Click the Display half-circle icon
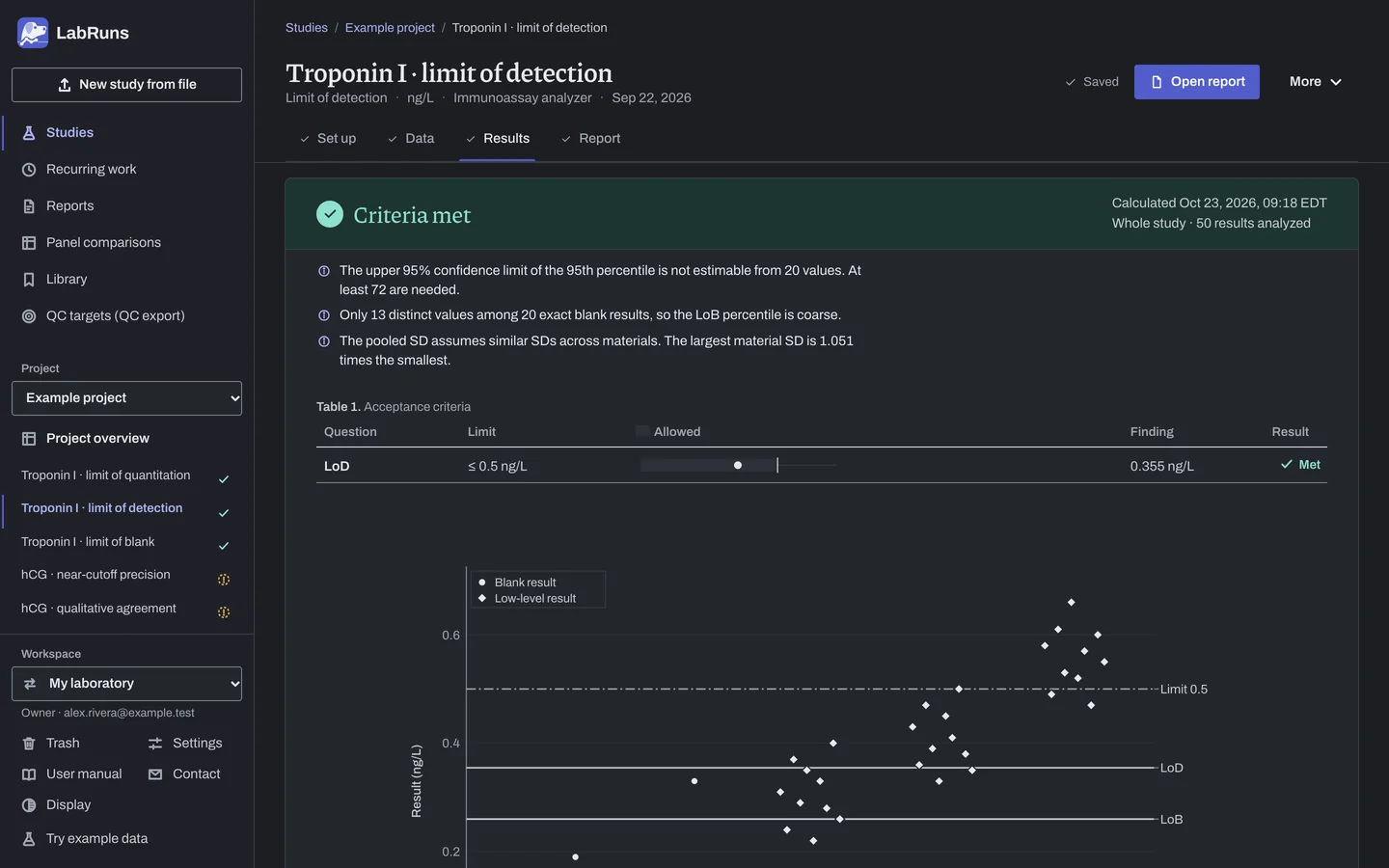Screen dimensions: 1389x868 [29, 805]
